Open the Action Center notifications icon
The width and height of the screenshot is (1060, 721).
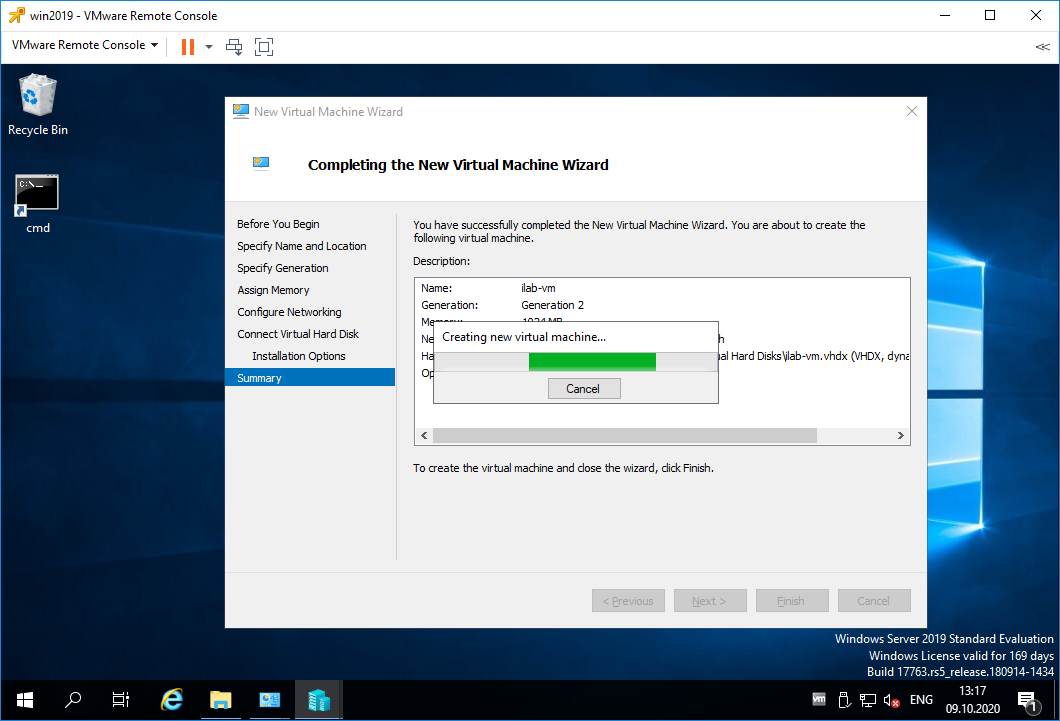click(x=1027, y=701)
